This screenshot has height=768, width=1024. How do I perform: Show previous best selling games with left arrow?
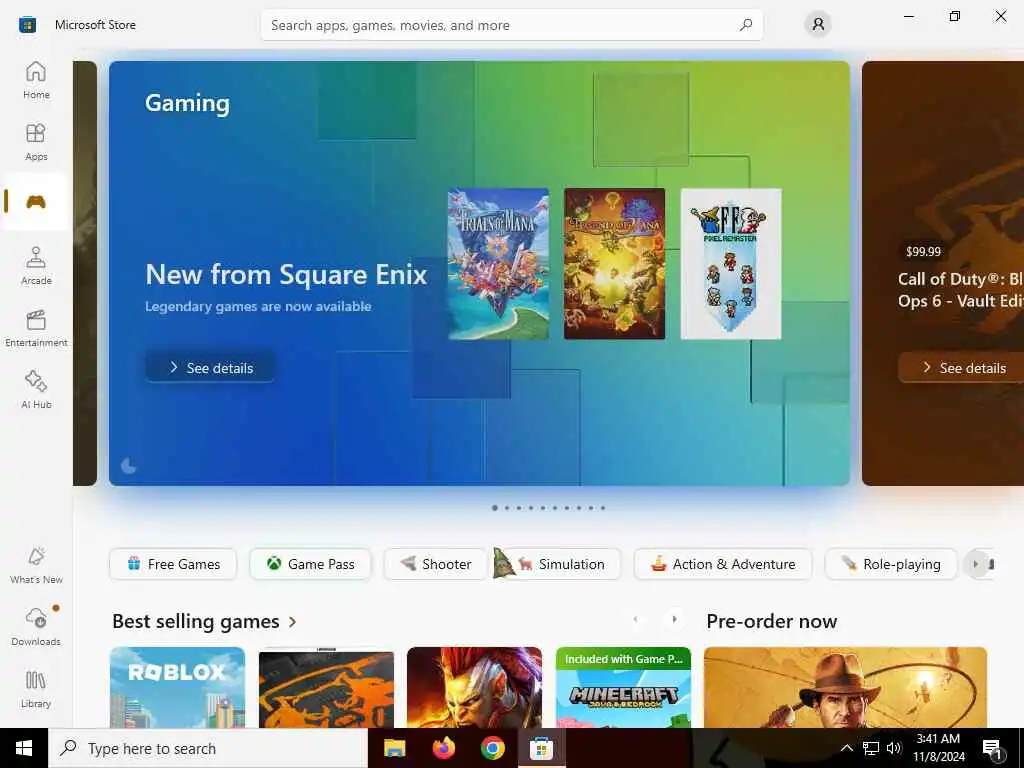coord(635,619)
